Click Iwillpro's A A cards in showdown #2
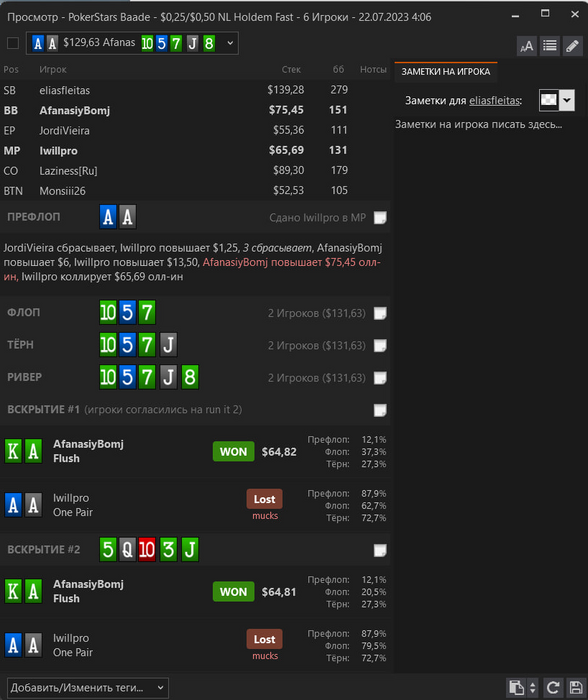Viewport: 588px width, 700px height. (23, 645)
